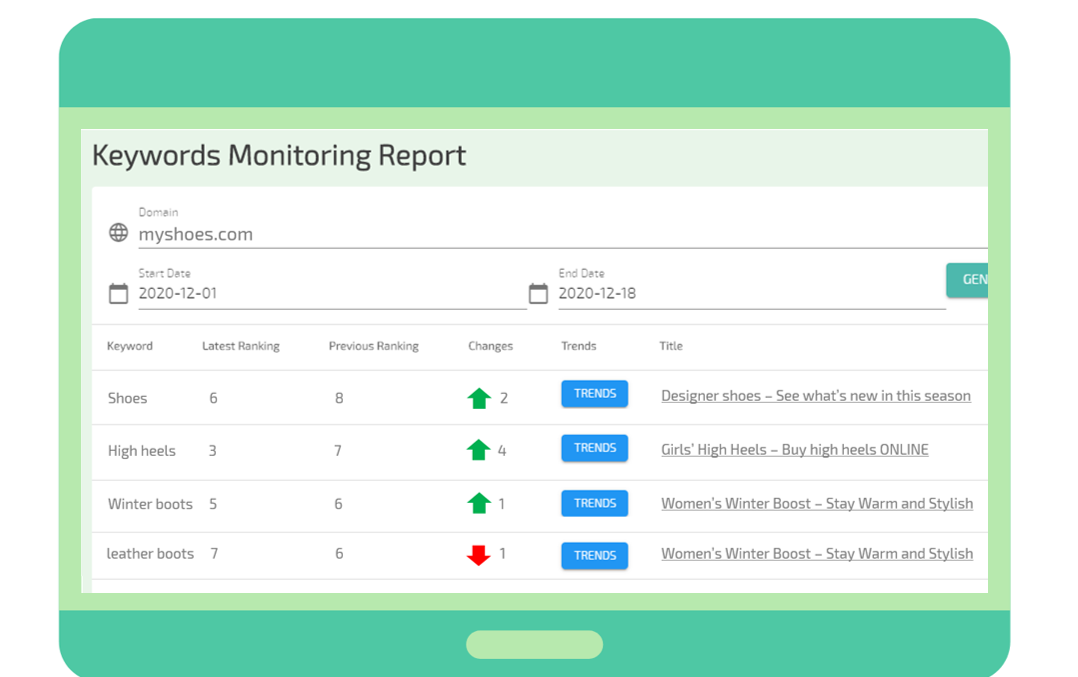
Task: Click change value 4 in High heels row
Action: (502, 451)
